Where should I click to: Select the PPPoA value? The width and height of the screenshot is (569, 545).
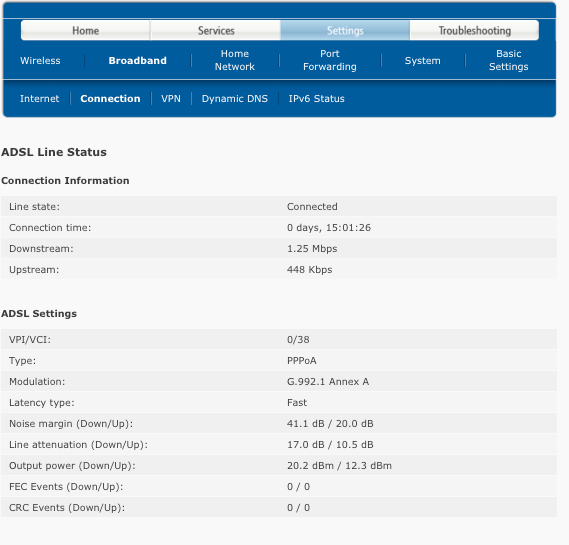[302, 361]
